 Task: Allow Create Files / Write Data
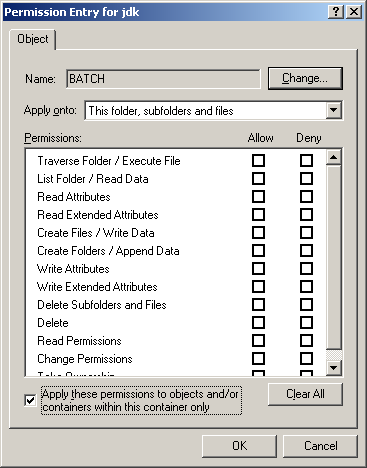258,232
